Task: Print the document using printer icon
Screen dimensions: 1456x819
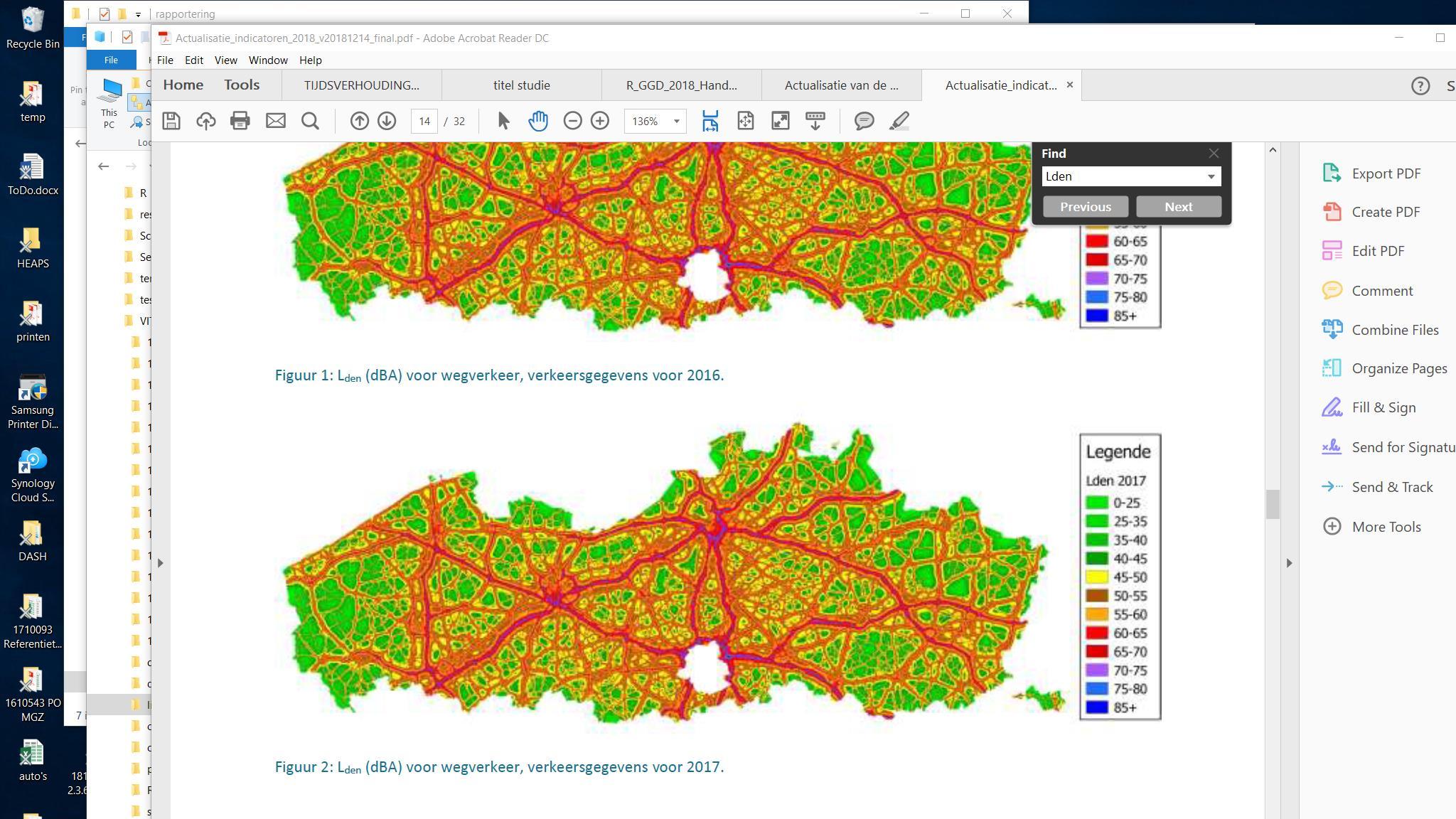Action: 240,121
